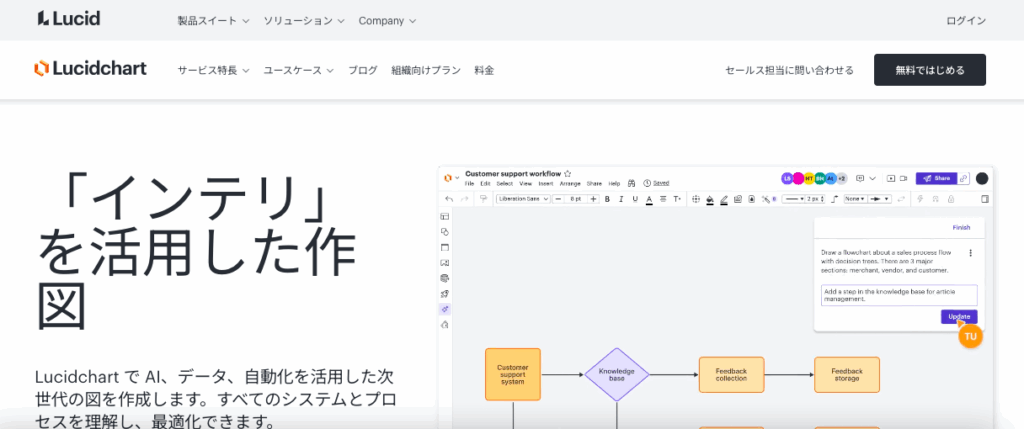
Task: Open the shapes panel sidebar icon
Action: tap(445, 232)
